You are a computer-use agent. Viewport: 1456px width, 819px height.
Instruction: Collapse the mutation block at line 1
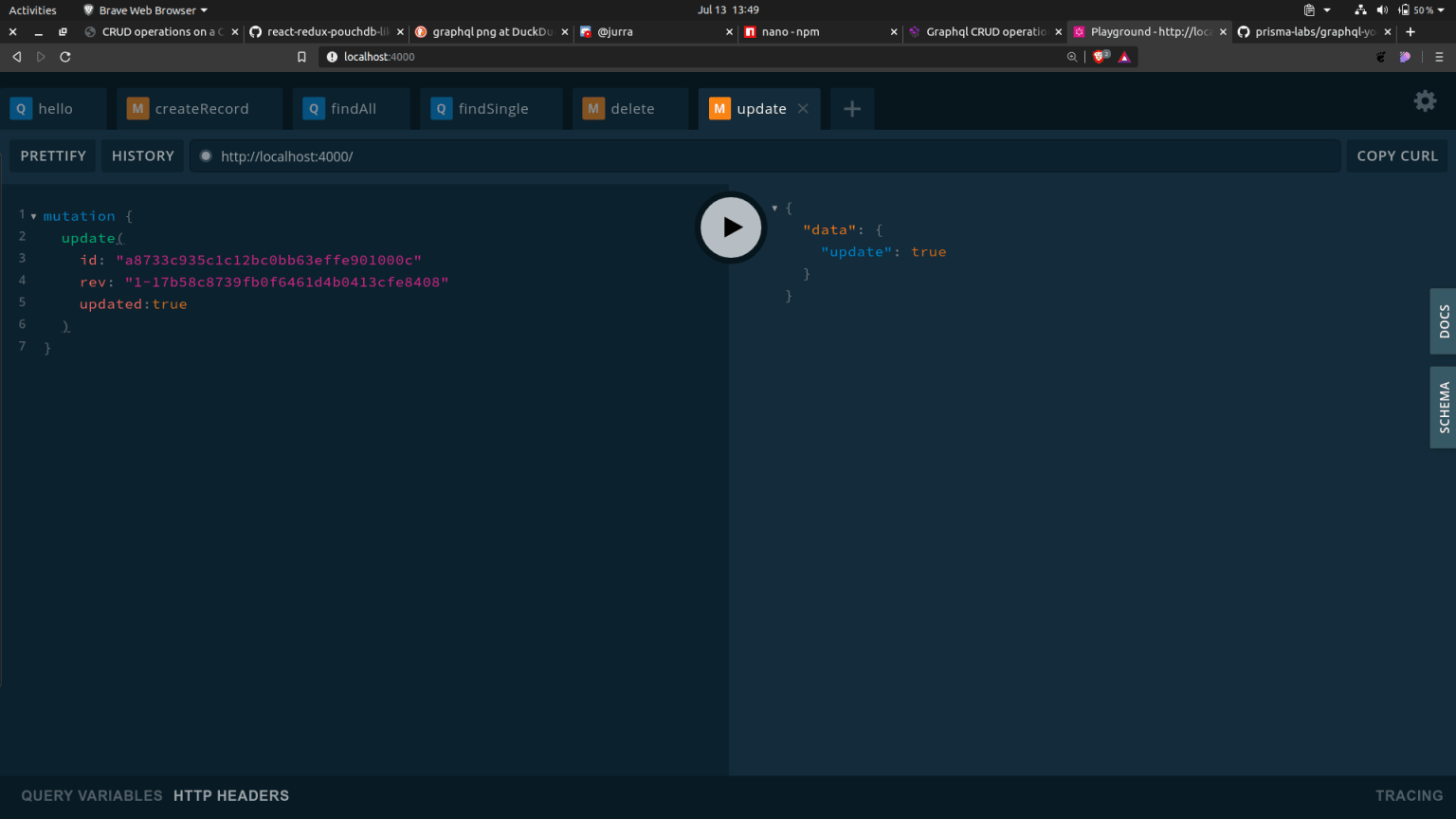click(33, 217)
